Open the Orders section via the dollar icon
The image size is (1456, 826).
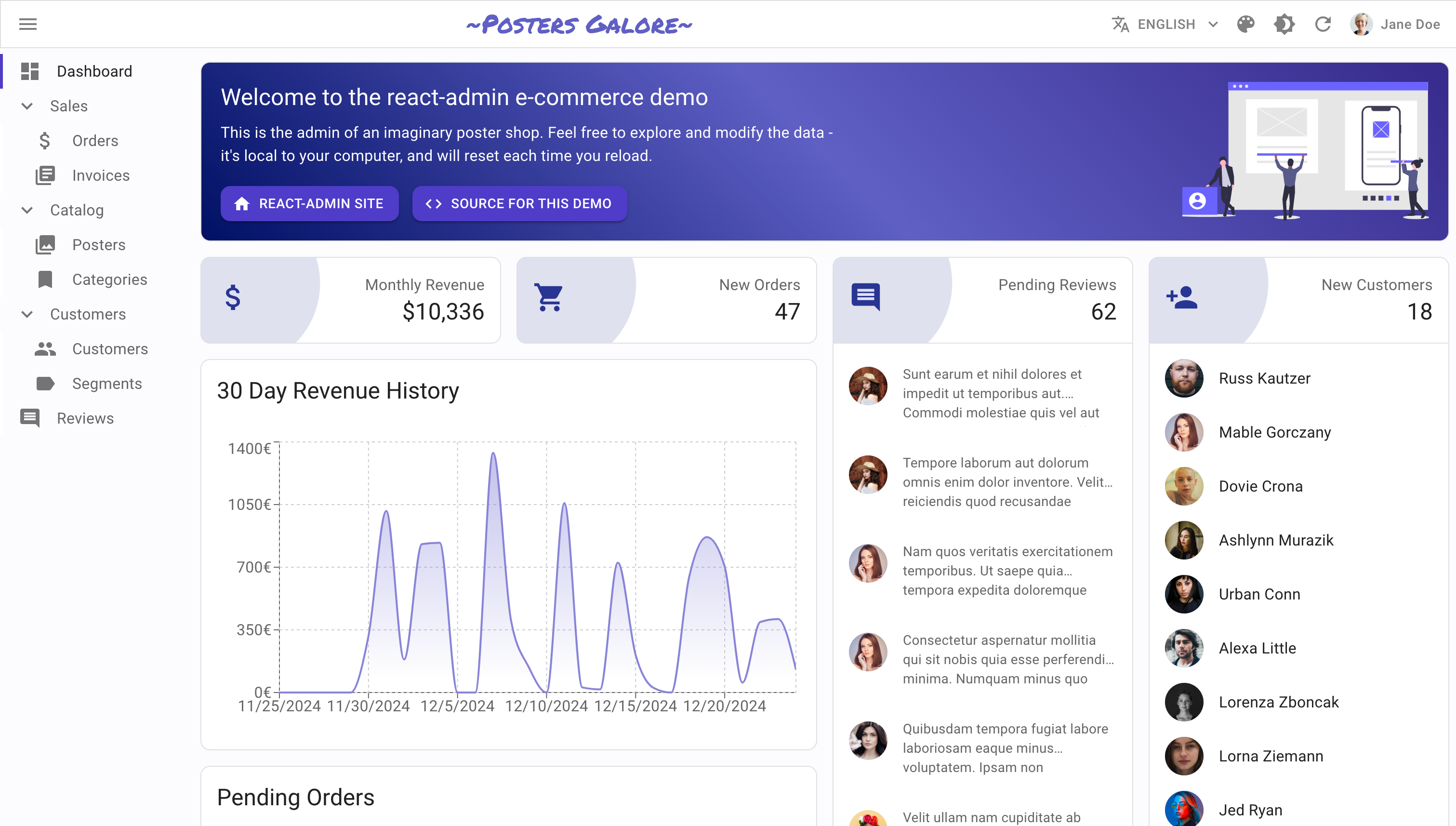(45, 140)
